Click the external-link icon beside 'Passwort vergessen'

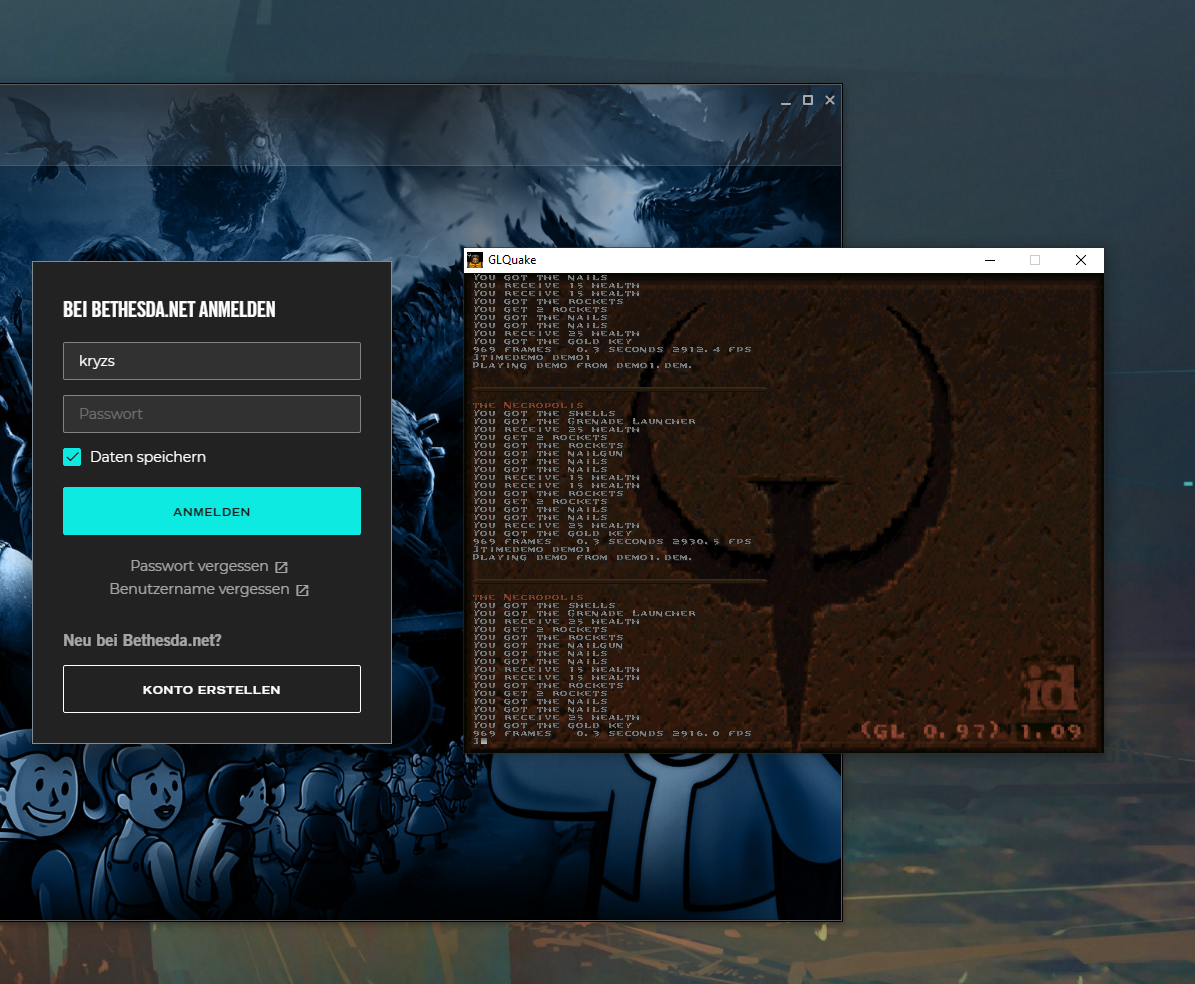(x=281, y=567)
